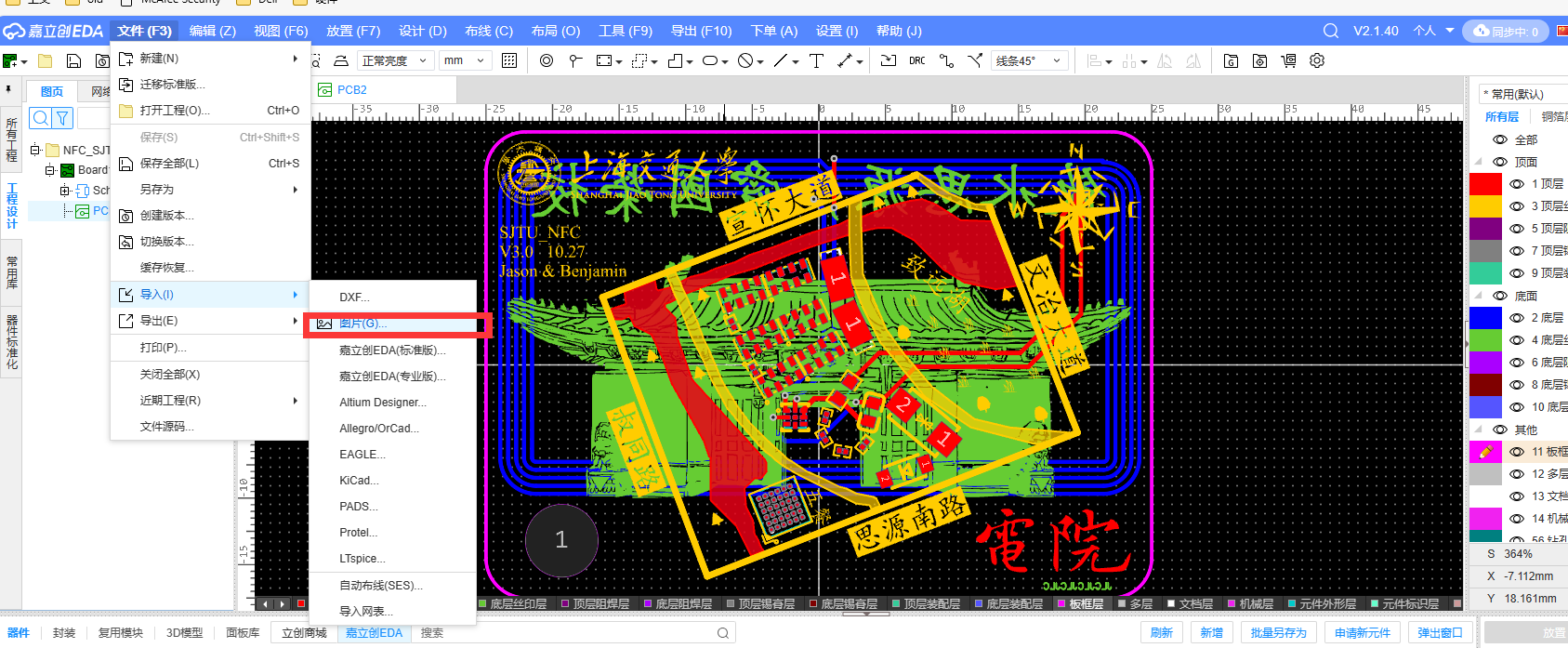This screenshot has height=648, width=1568.
Task: Open the order cart toolbar icon
Action: pos(1288,60)
